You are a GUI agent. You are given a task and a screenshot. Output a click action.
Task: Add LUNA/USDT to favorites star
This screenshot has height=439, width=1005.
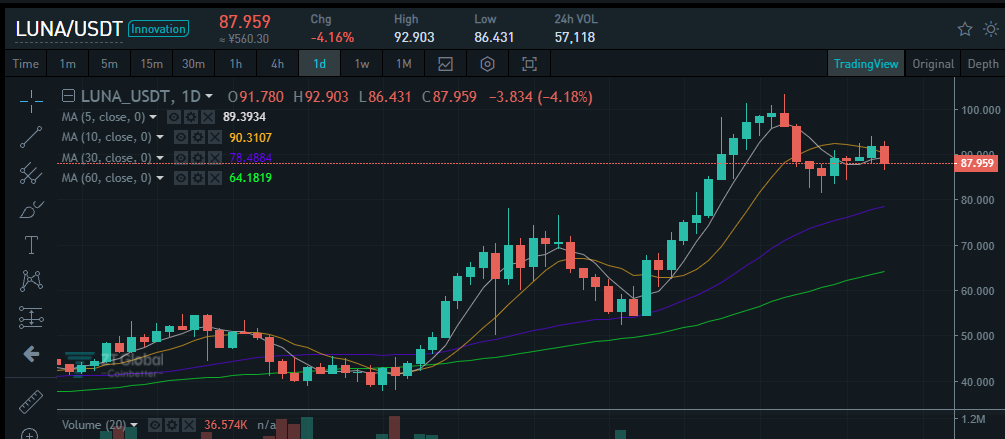(x=965, y=29)
